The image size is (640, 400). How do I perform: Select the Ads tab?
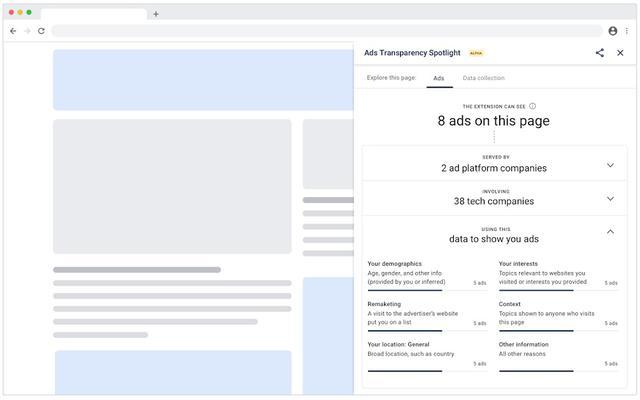(439, 78)
